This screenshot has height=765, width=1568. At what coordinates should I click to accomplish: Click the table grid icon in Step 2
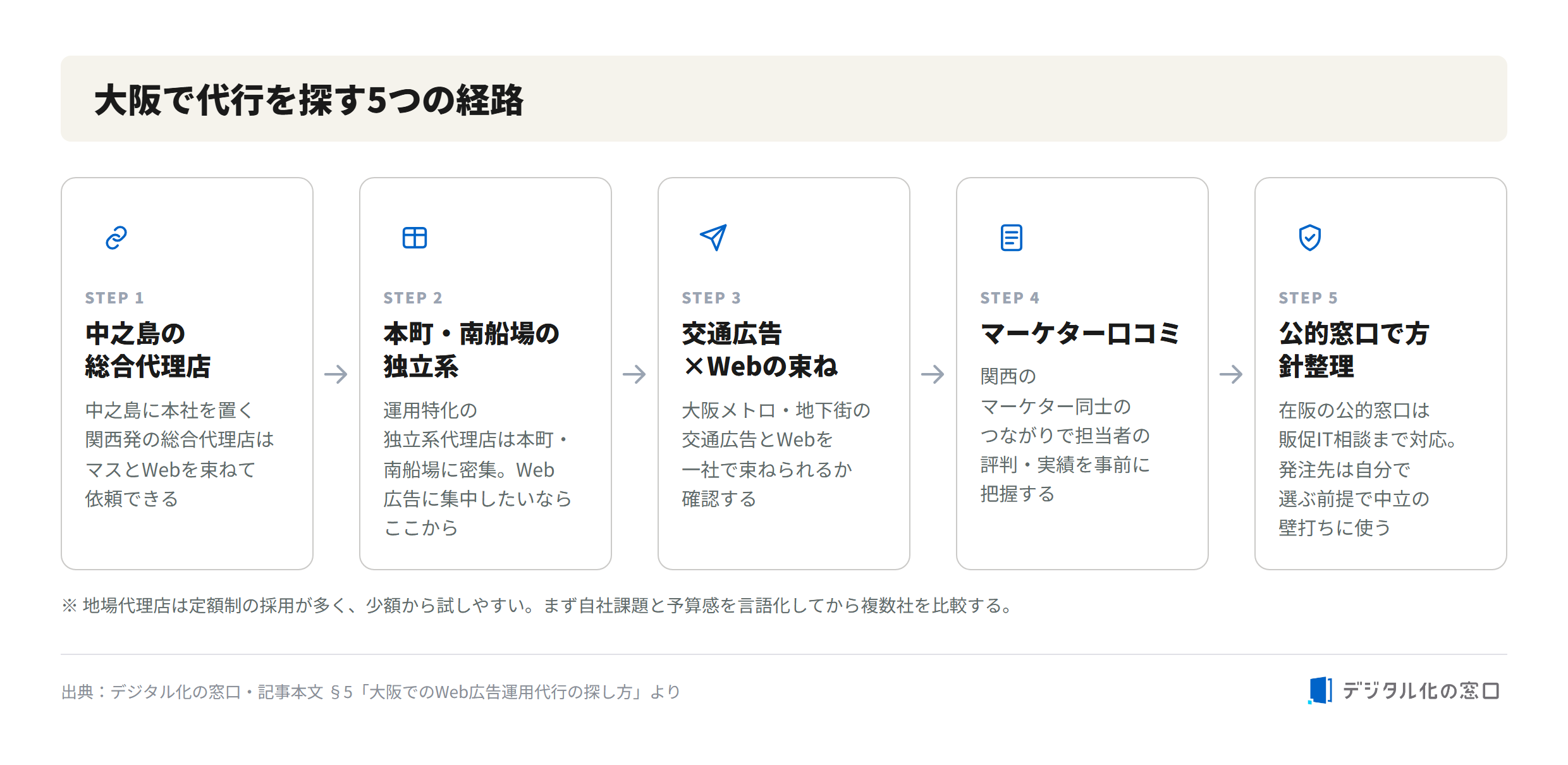(415, 238)
